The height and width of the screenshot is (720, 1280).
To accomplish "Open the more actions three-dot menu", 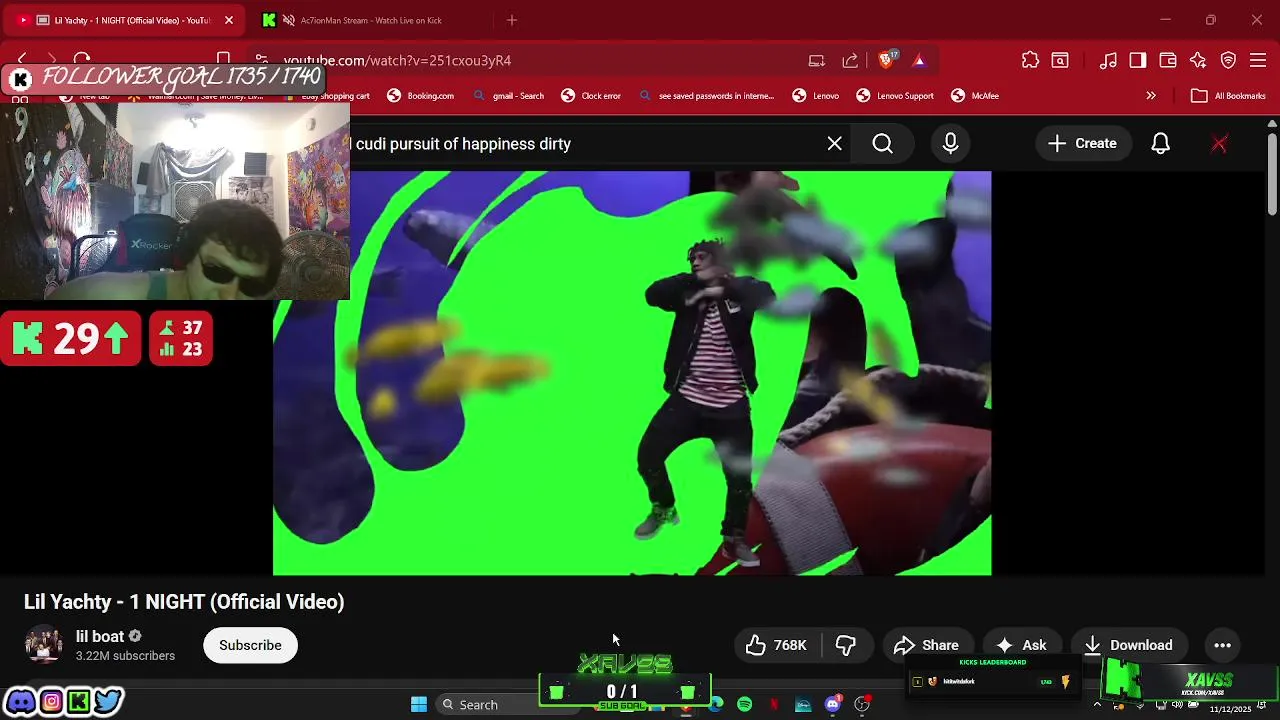I will point(1222,645).
